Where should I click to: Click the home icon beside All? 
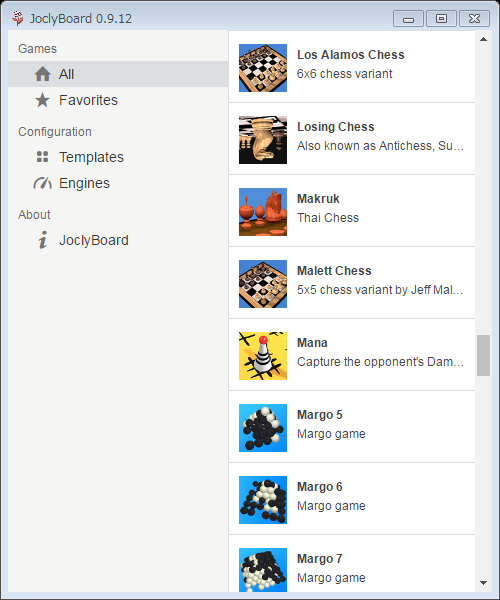point(42,74)
